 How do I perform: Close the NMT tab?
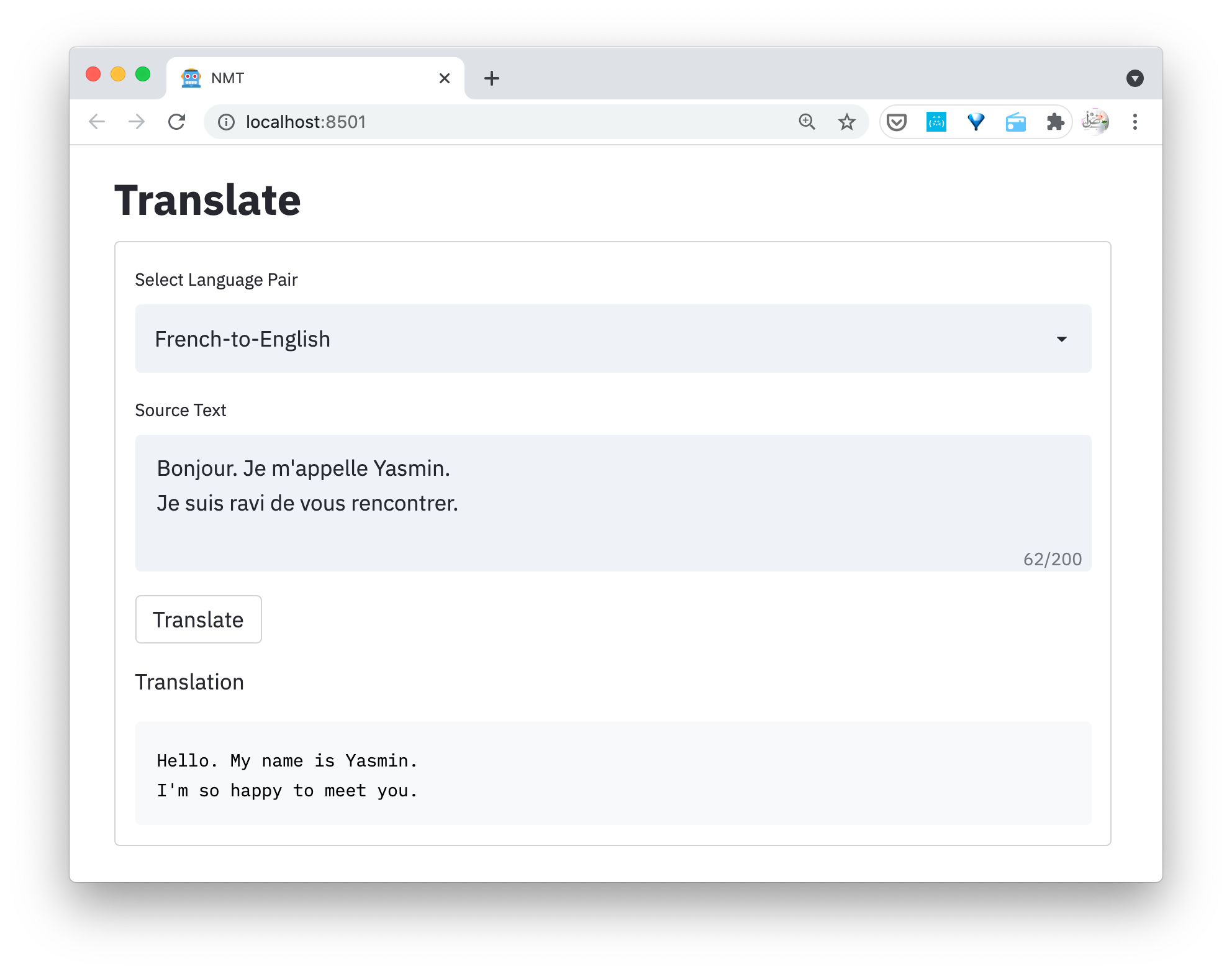445,78
